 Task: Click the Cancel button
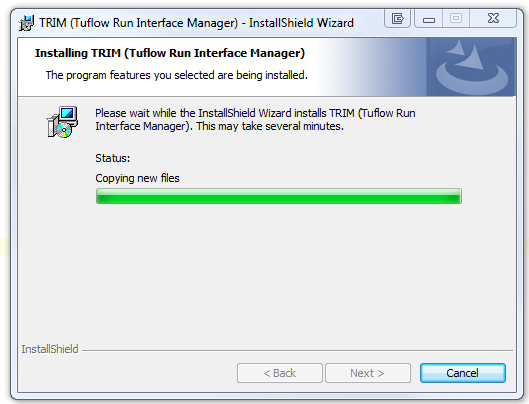tap(463, 373)
